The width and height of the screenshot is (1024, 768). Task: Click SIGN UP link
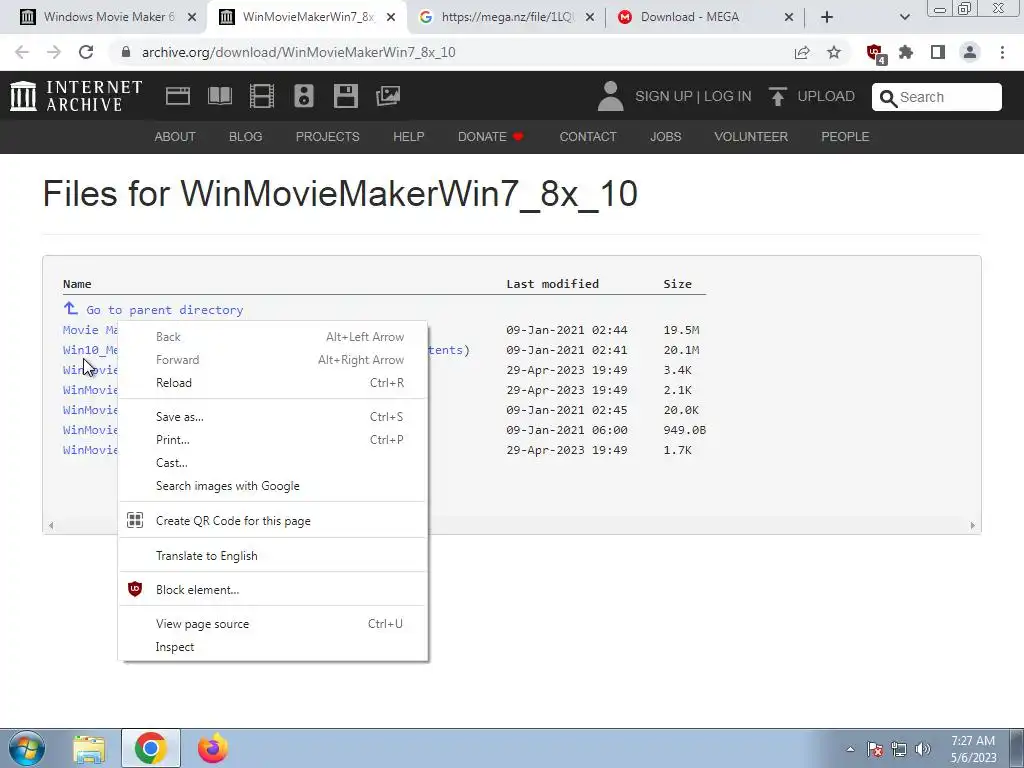tap(664, 97)
